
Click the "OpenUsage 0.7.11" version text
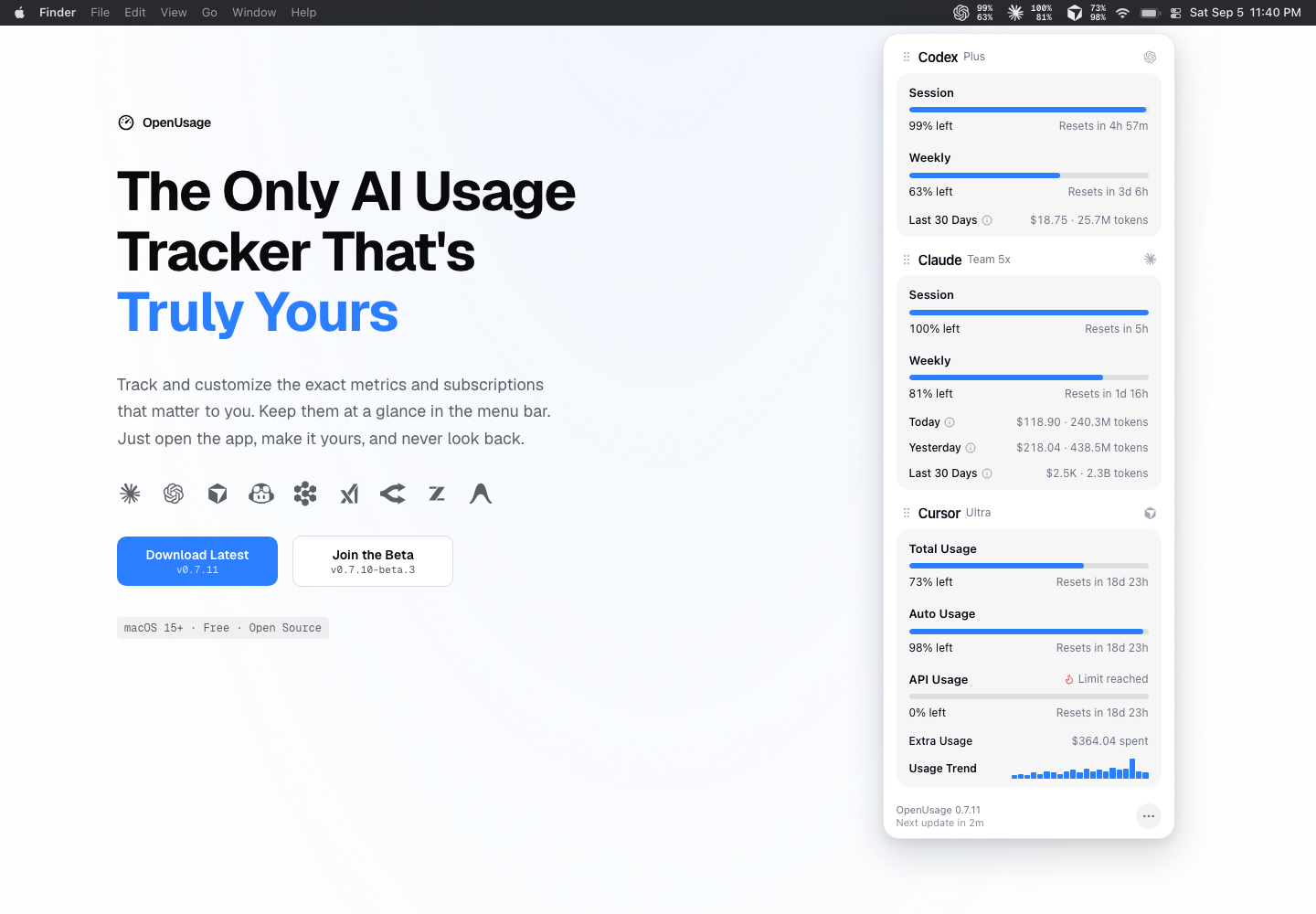(939, 811)
